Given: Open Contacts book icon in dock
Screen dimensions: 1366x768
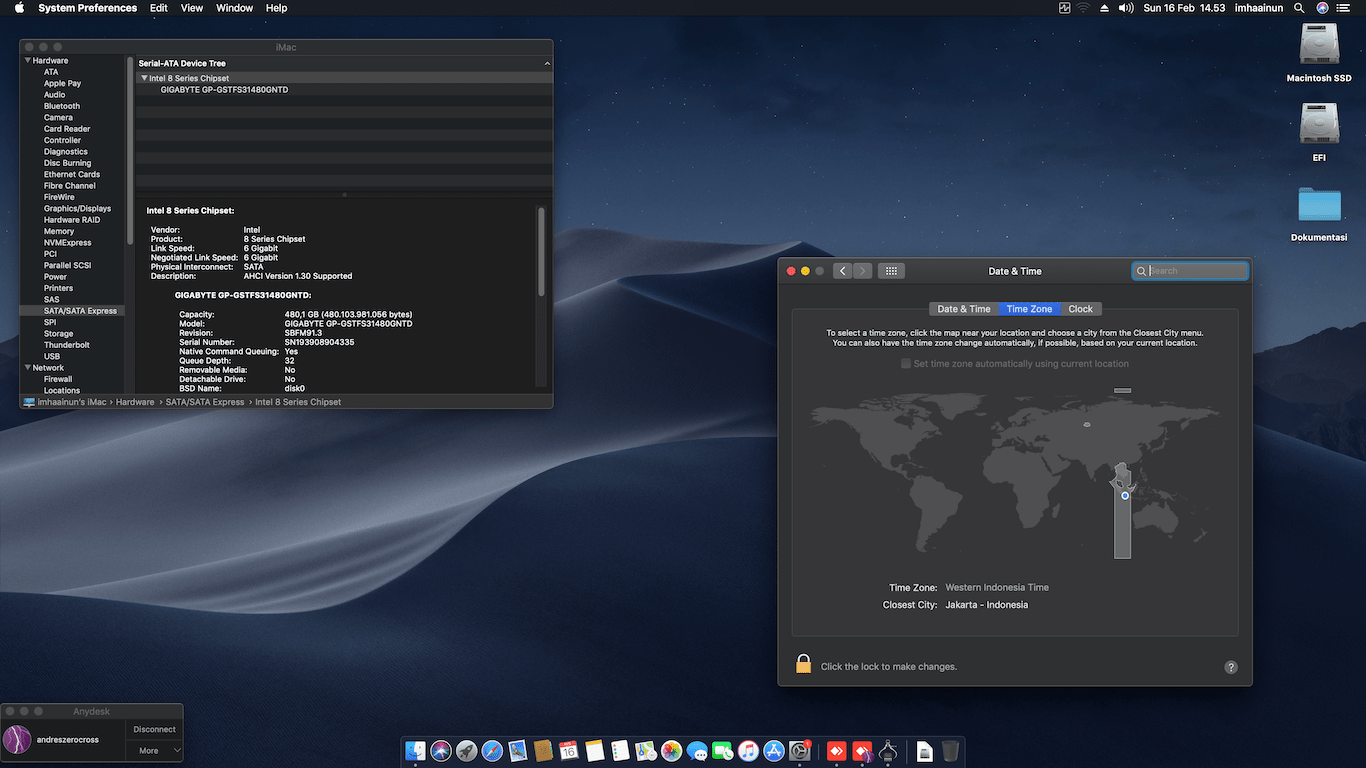Looking at the screenshot, I should [x=544, y=751].
